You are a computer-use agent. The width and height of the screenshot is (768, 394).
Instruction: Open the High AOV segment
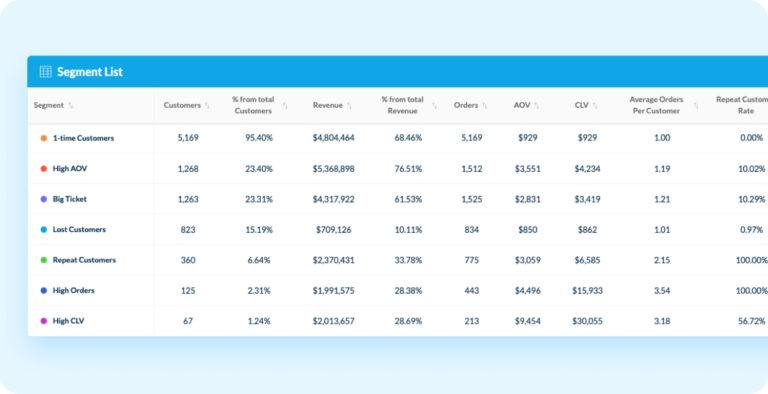point(70,169)
